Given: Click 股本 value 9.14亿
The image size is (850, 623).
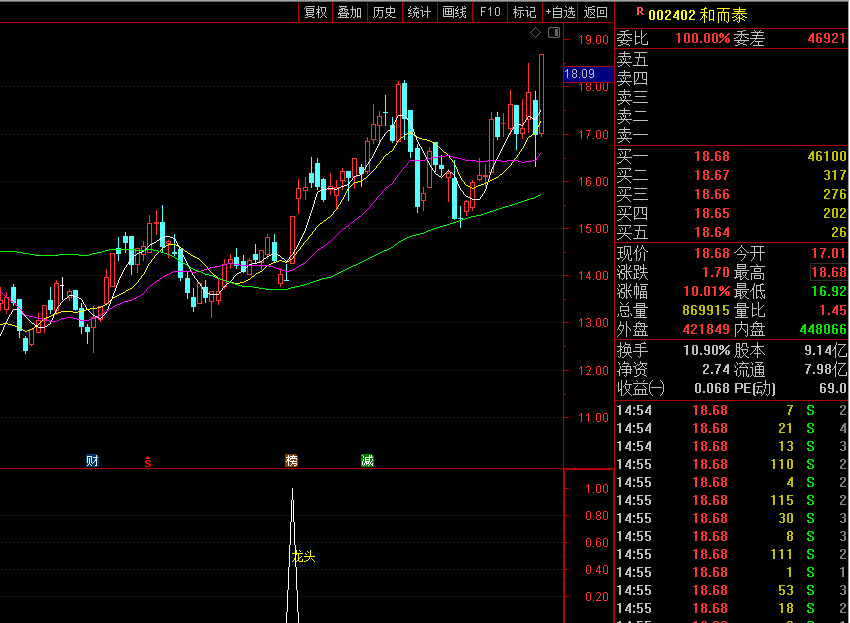Looking at the screenshot, I should click(826, 351).
